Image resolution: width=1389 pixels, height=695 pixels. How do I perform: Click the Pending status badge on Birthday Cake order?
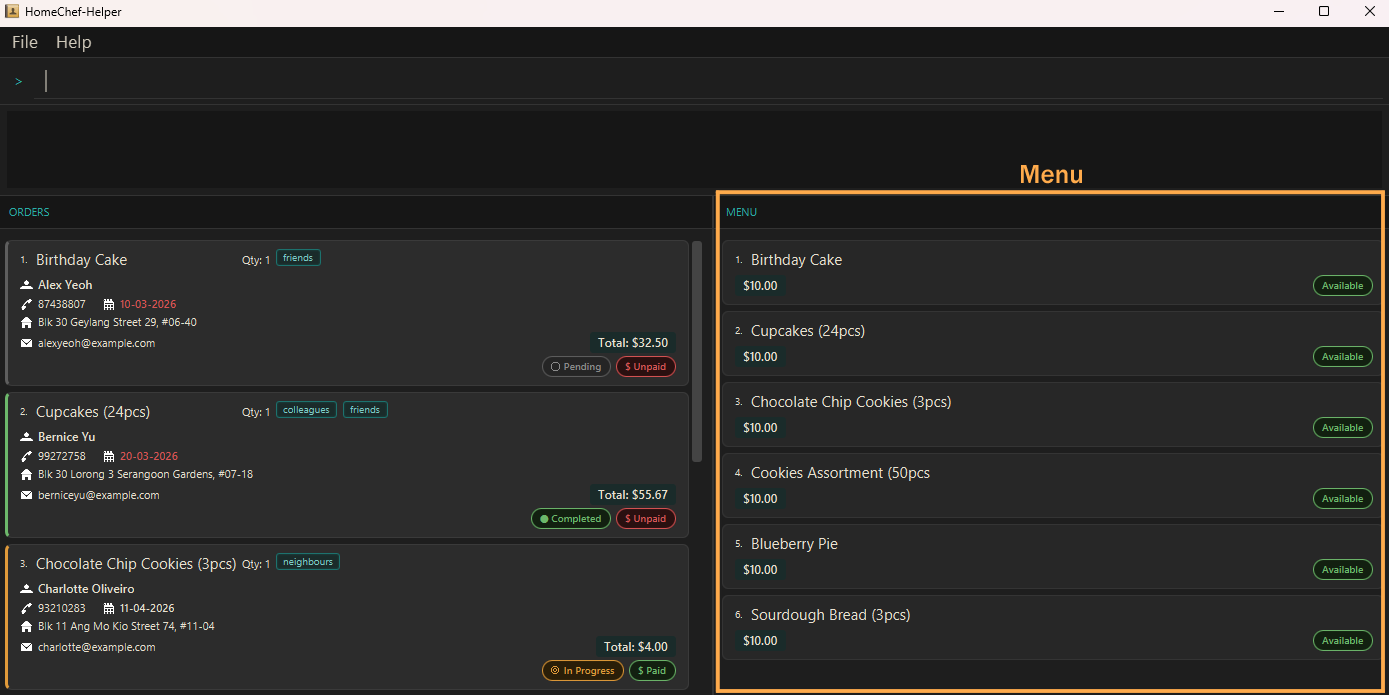576,367
